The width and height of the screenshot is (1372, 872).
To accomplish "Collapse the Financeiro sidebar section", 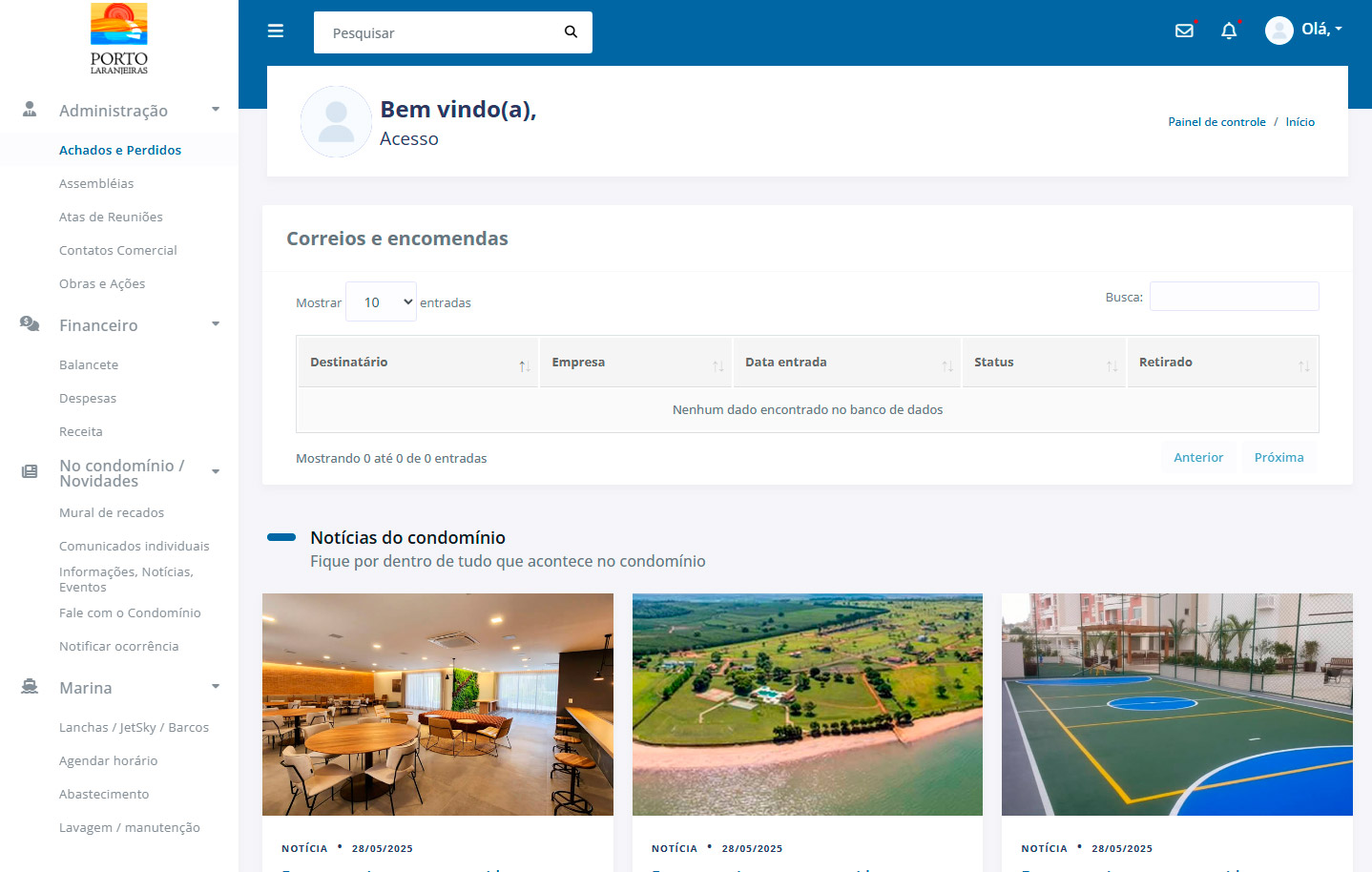I will (216, 324).
